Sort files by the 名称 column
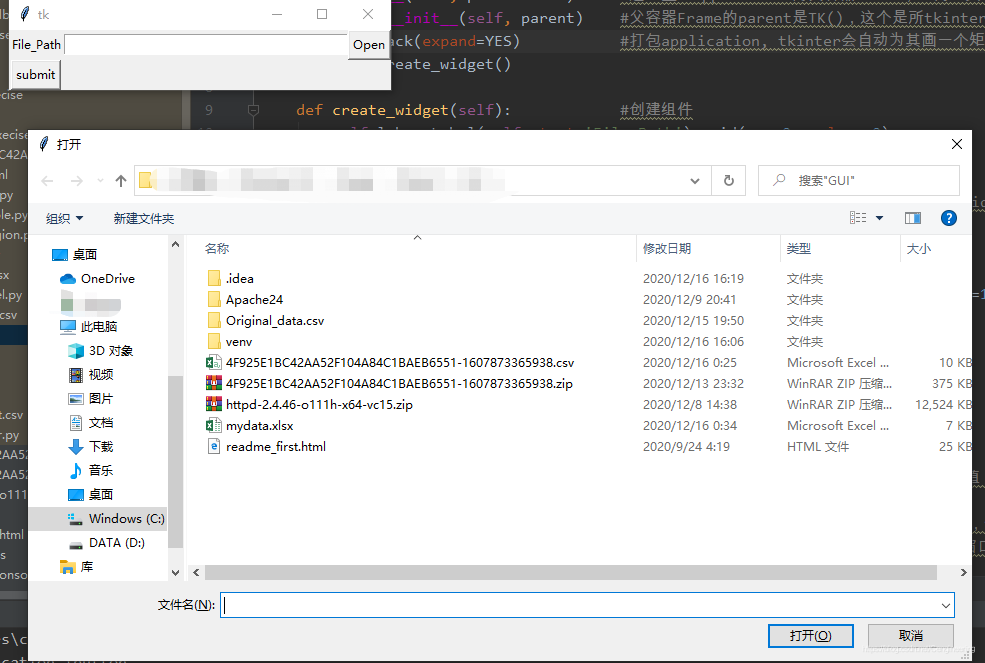The image size is (985, 663). [x=217, y=249]
